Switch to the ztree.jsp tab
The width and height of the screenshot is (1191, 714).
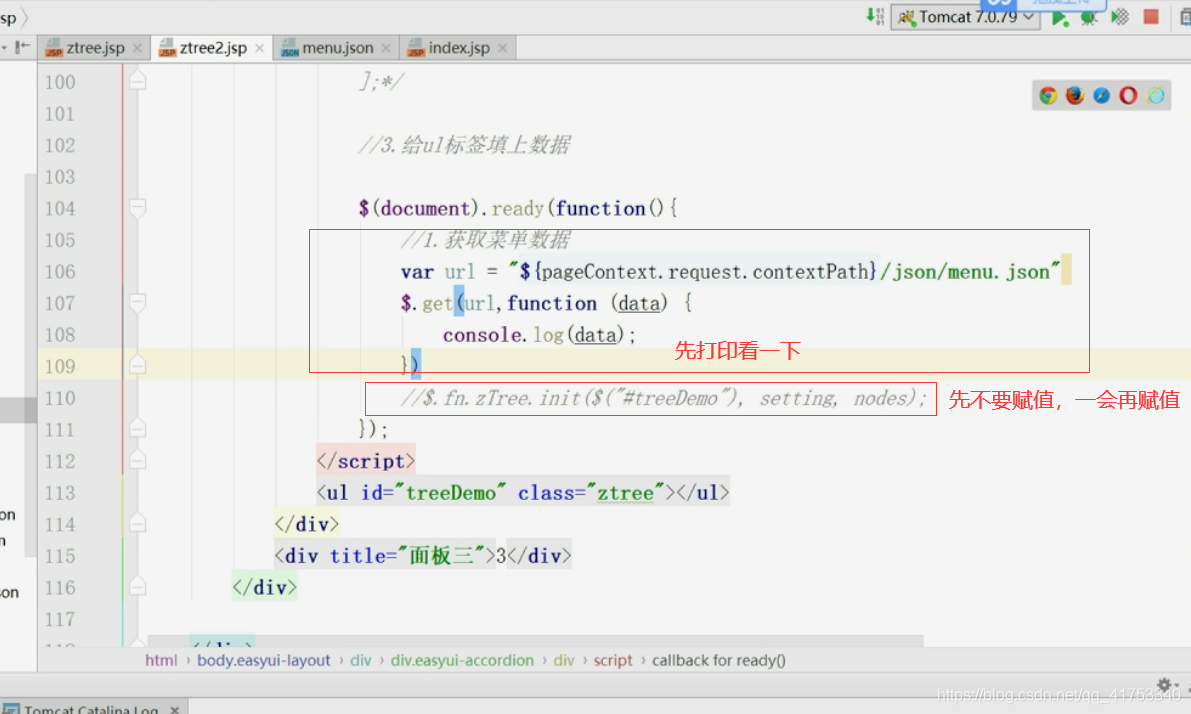point(95,48)
